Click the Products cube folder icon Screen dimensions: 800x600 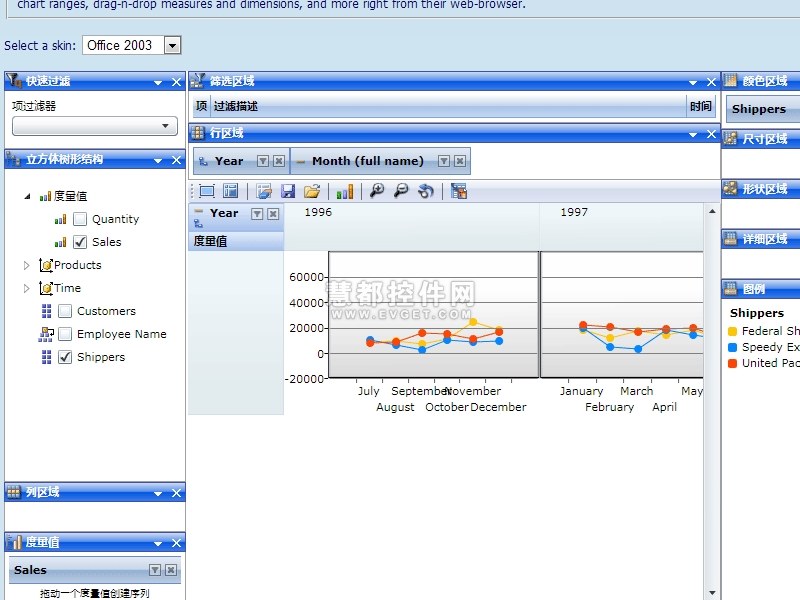[x=46, y=265]
